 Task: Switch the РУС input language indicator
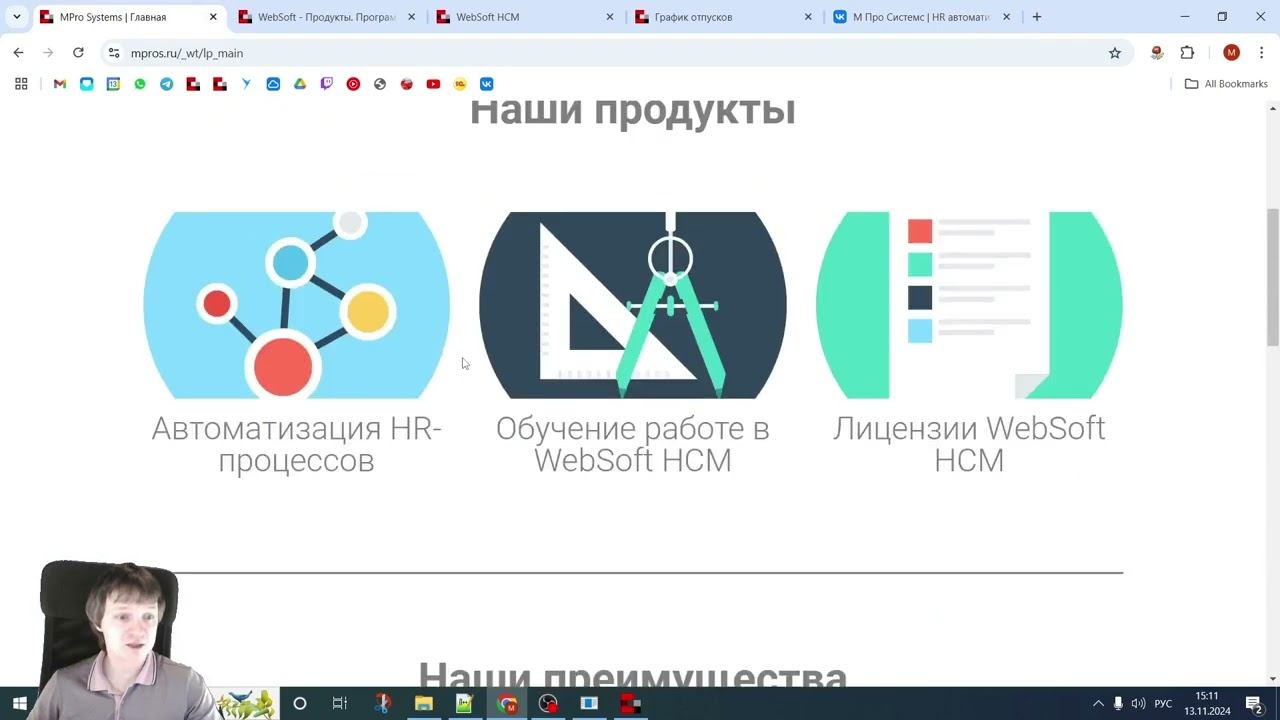[x=1163, y=703]
